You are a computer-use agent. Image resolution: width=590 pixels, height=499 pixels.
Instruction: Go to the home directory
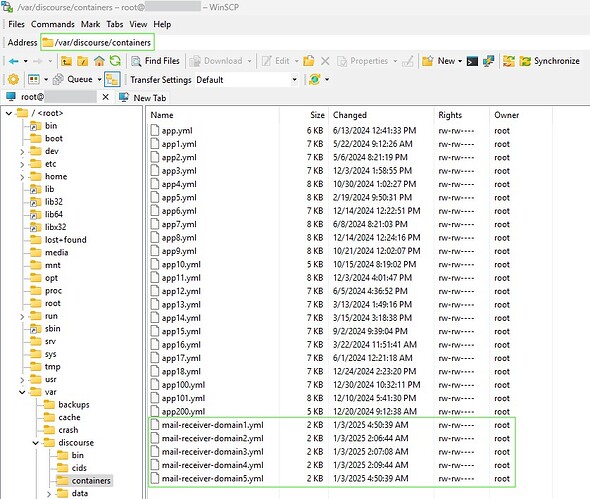(x=99, y=61)
